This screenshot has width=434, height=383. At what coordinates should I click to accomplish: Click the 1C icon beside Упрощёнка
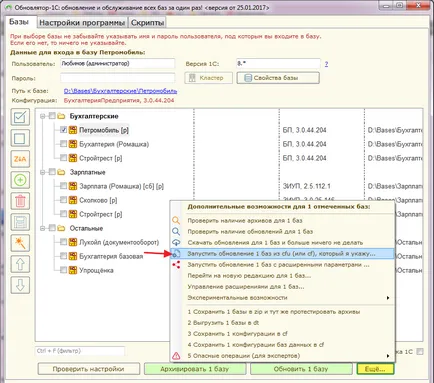[73, 270]
